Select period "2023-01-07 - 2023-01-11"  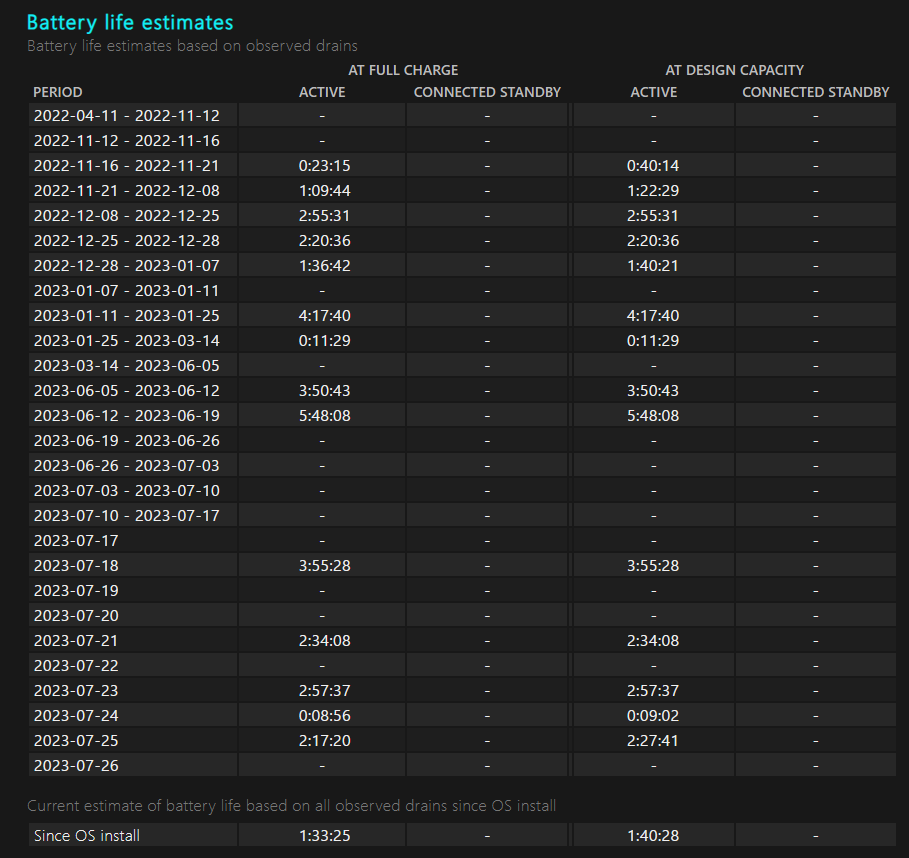pyautogui.click(x=126, y=290)
